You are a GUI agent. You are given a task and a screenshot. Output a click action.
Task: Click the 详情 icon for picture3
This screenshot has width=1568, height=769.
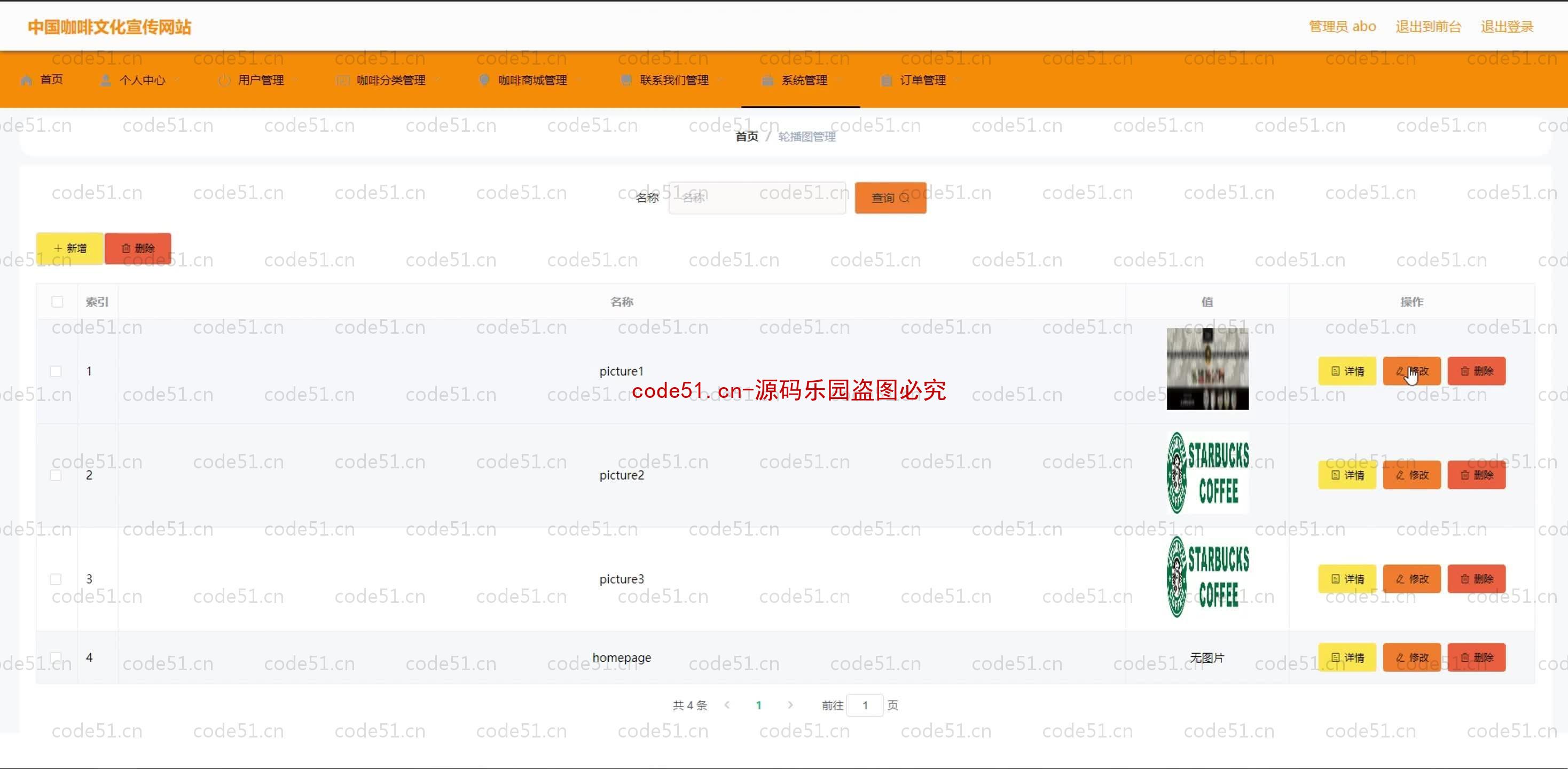(1349, 578)
